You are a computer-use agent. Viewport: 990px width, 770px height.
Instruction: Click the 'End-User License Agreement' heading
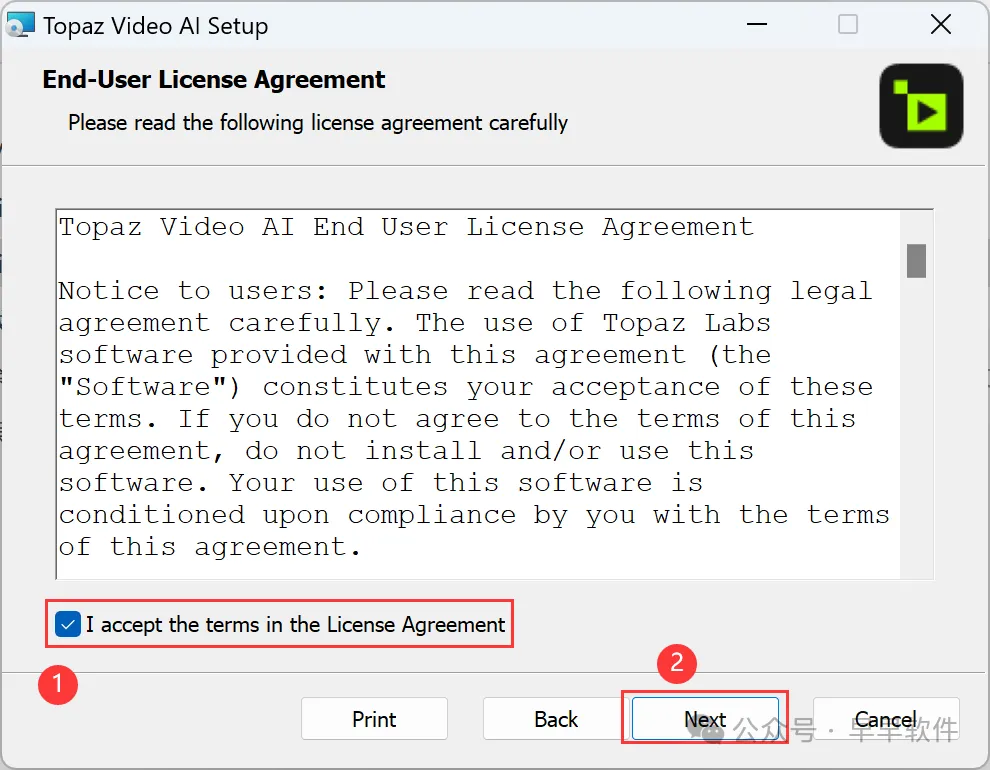click(213, 80)
